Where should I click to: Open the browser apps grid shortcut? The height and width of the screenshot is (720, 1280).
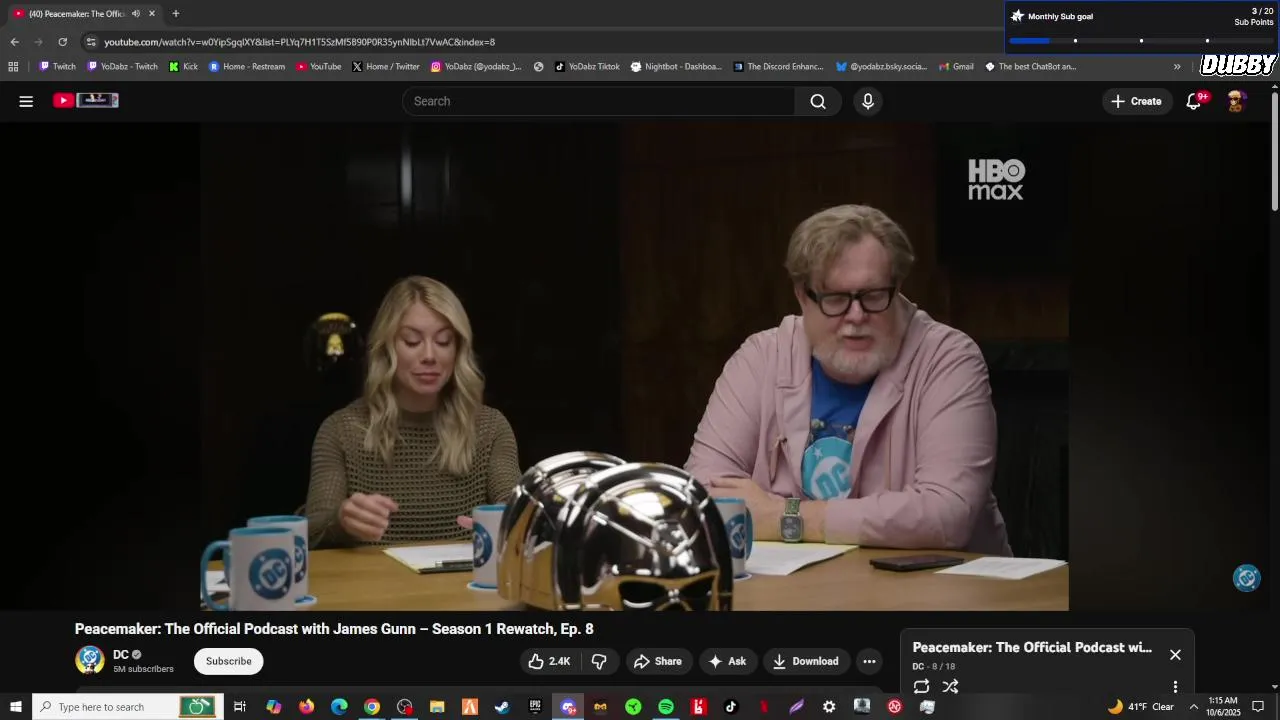13,67
